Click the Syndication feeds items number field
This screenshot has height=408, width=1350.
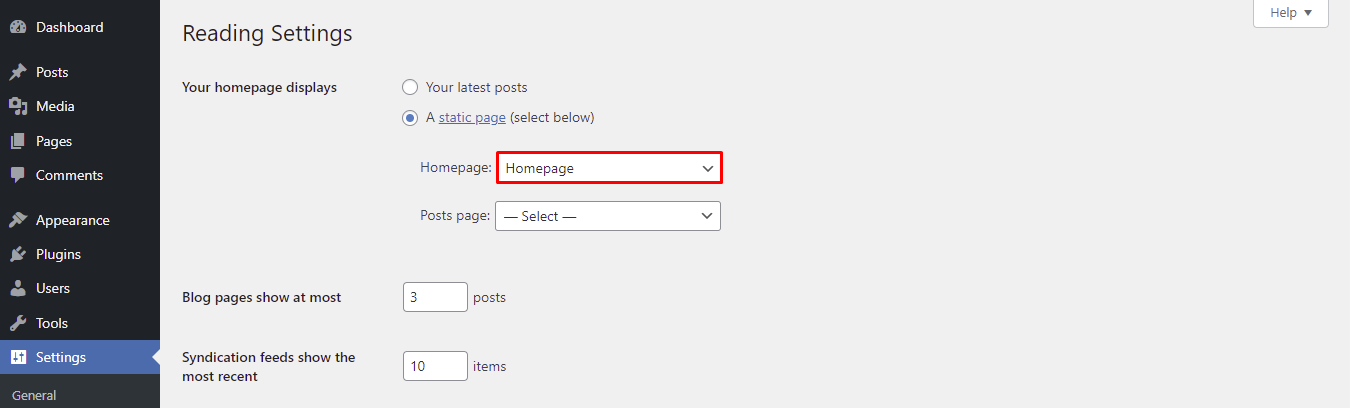click(x=435, y=366)
